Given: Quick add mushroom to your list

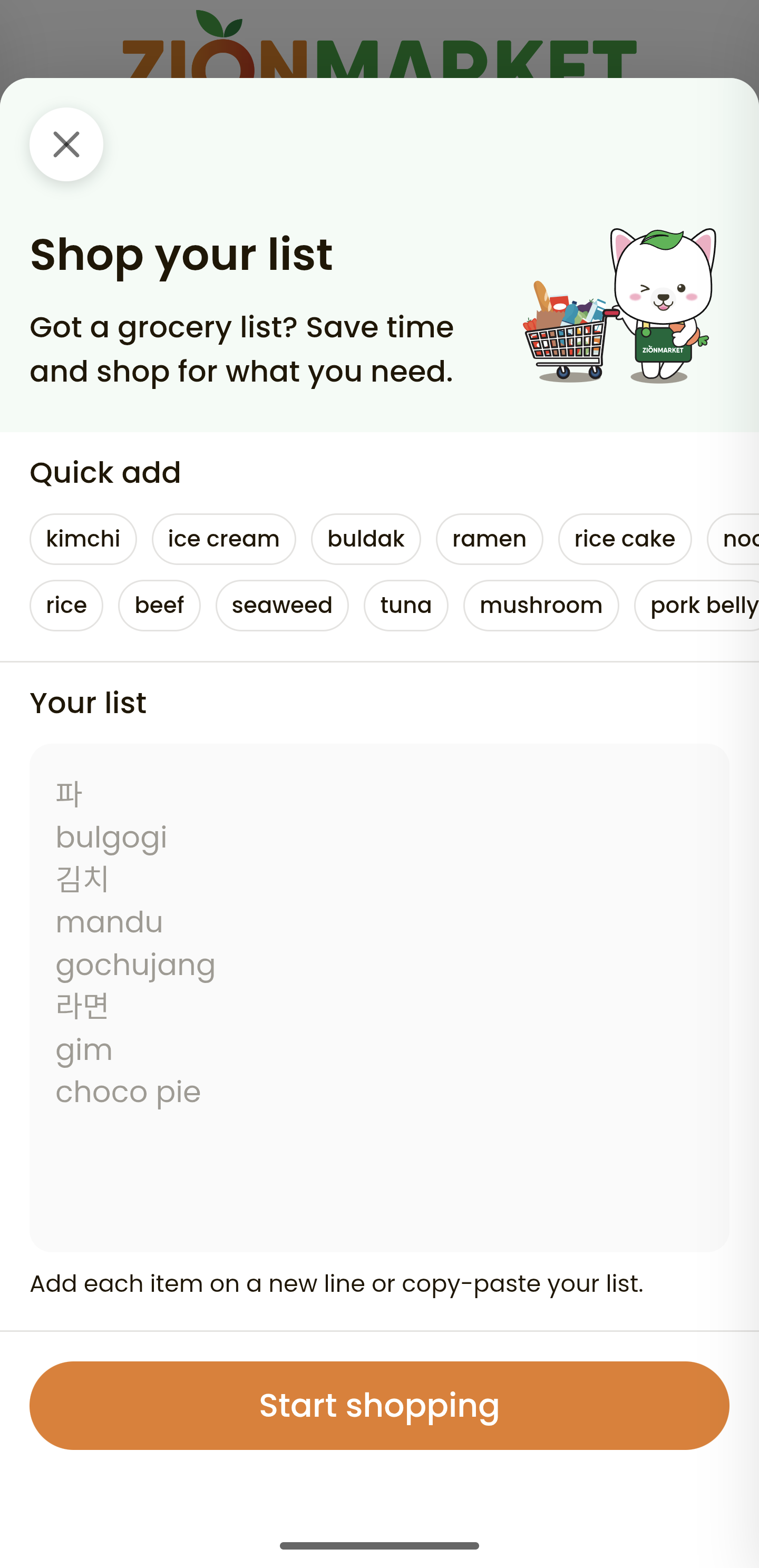Looking at the screenshot, I should [540, 605].
